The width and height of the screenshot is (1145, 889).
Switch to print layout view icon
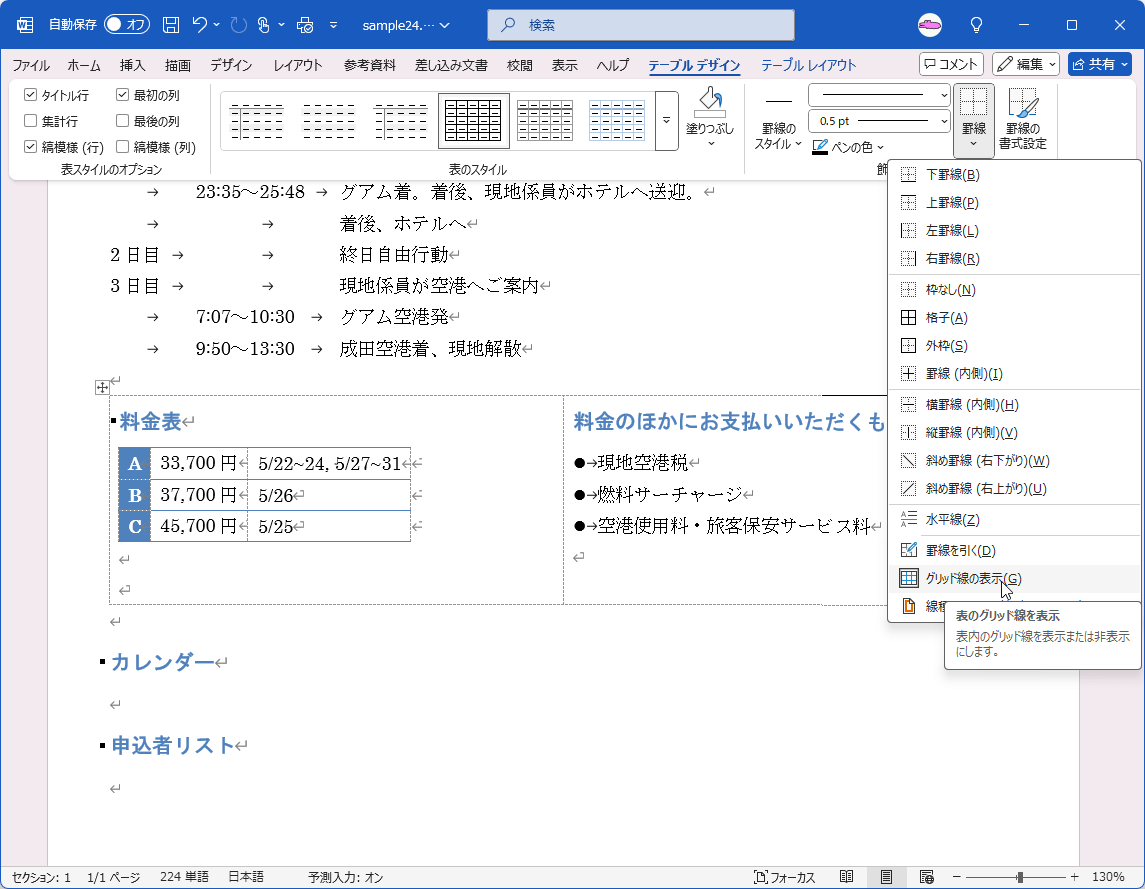(x=886, y=877)
